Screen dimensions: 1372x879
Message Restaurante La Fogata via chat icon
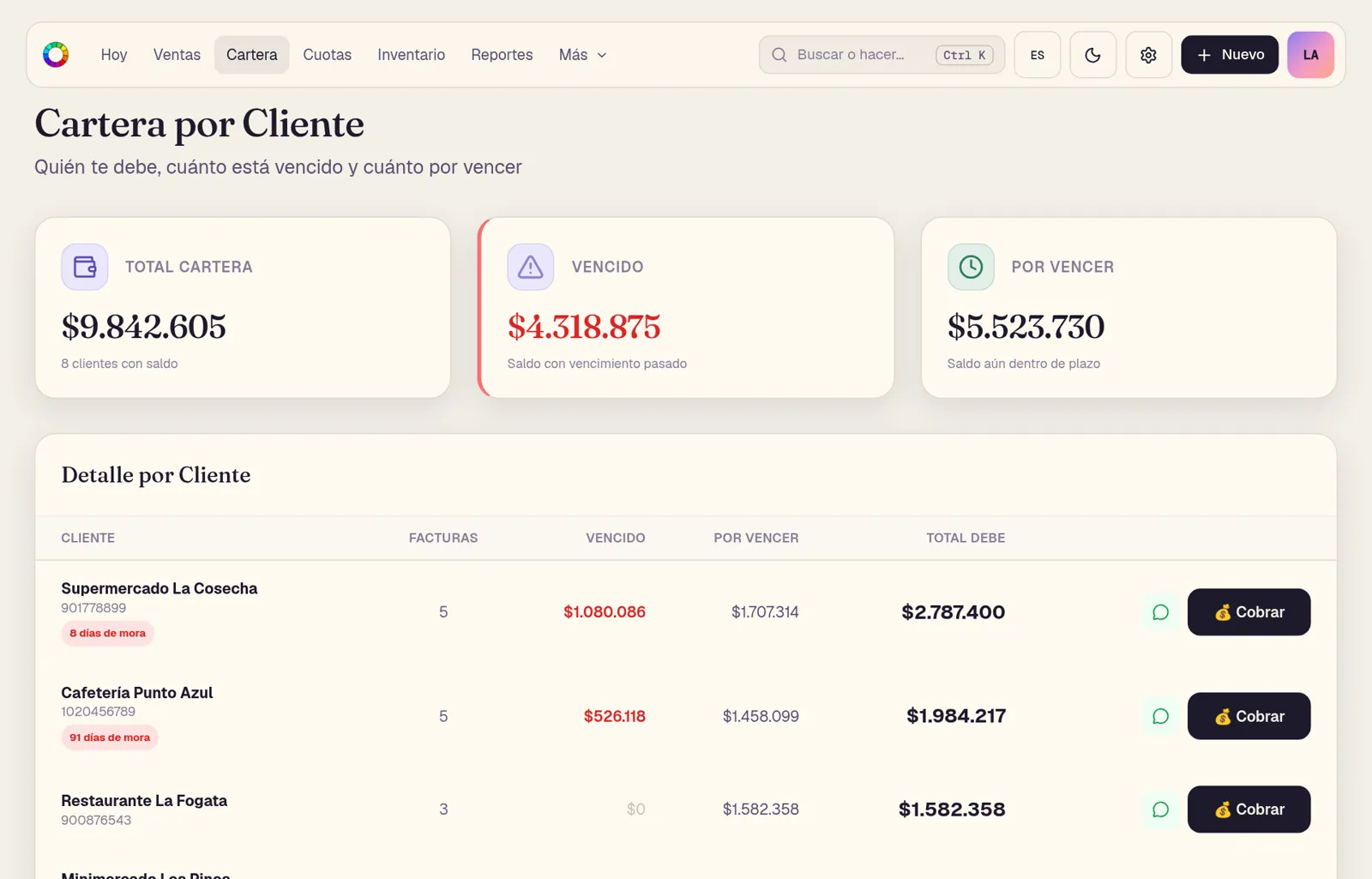pos(1160,810)
